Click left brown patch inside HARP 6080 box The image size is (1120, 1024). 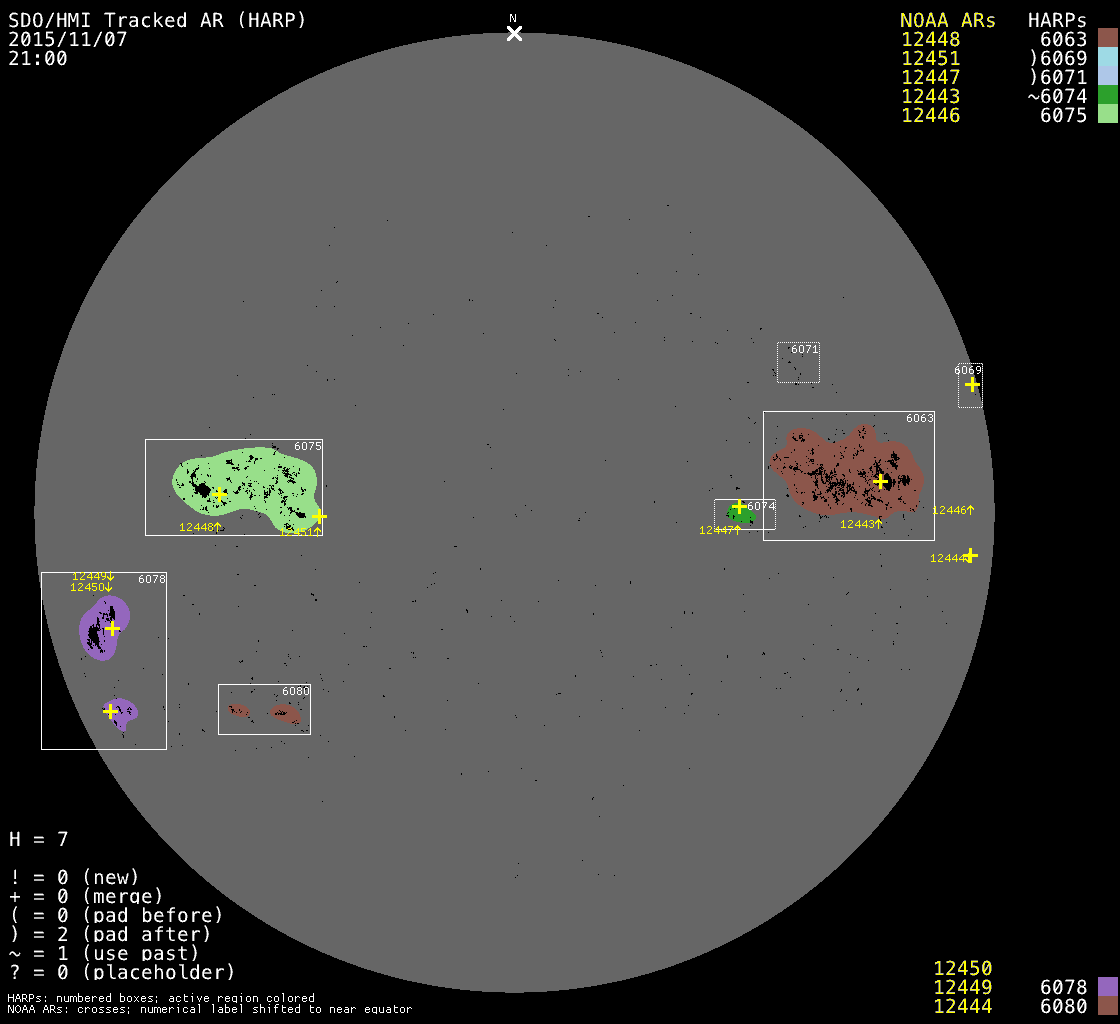pos(238,710)
